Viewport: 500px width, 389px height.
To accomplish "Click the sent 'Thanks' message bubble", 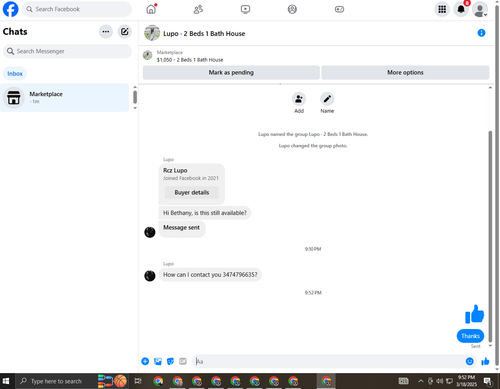I will click(x=470, y=336).
